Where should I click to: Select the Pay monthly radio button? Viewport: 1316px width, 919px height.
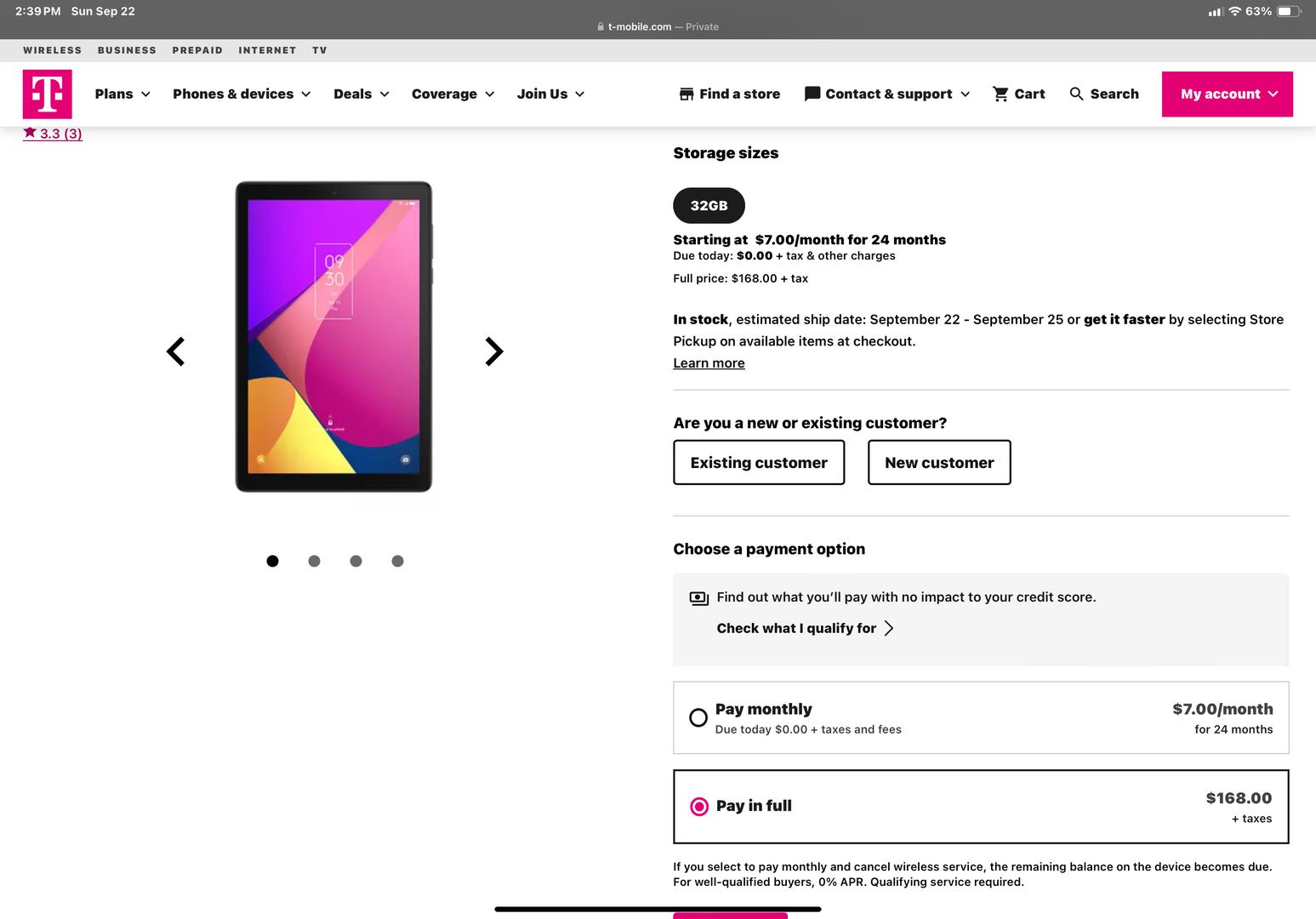[x=698, y=717]
